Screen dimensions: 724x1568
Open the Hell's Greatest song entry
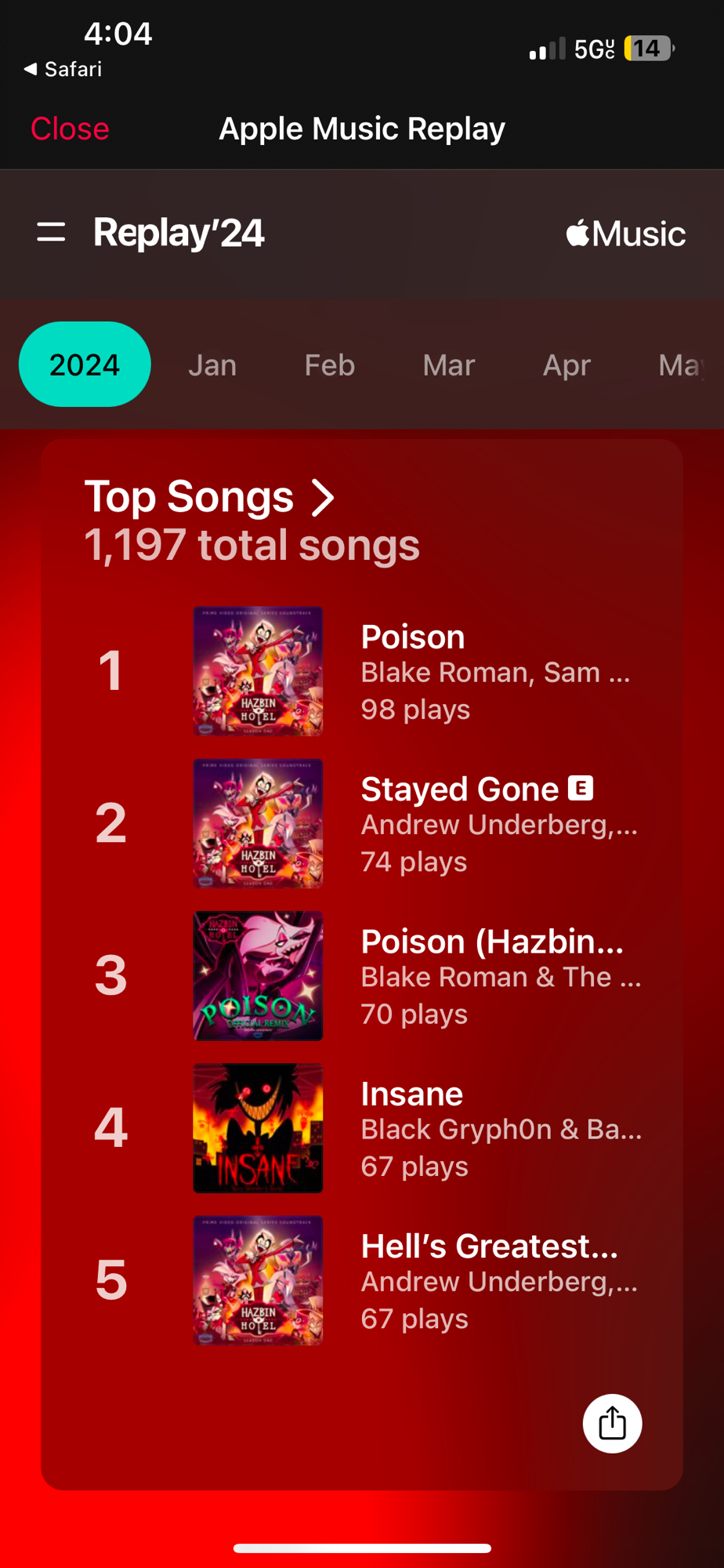489,1247
